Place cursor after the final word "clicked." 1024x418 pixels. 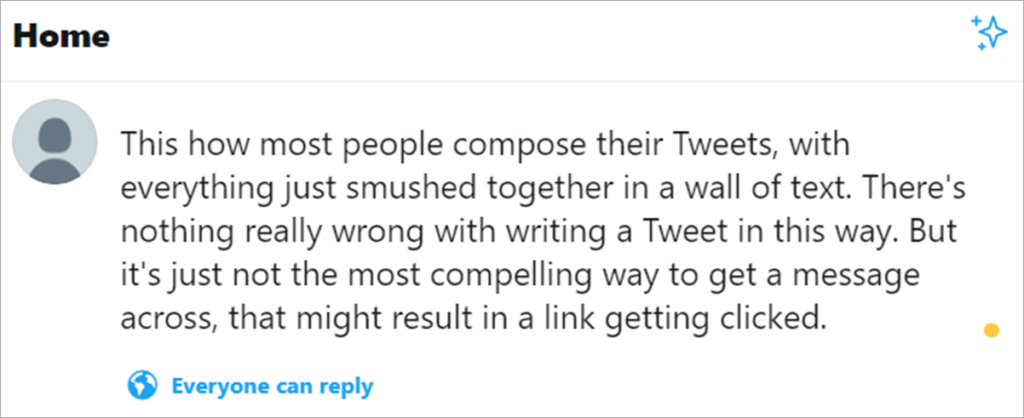click(x=829, y=318)
